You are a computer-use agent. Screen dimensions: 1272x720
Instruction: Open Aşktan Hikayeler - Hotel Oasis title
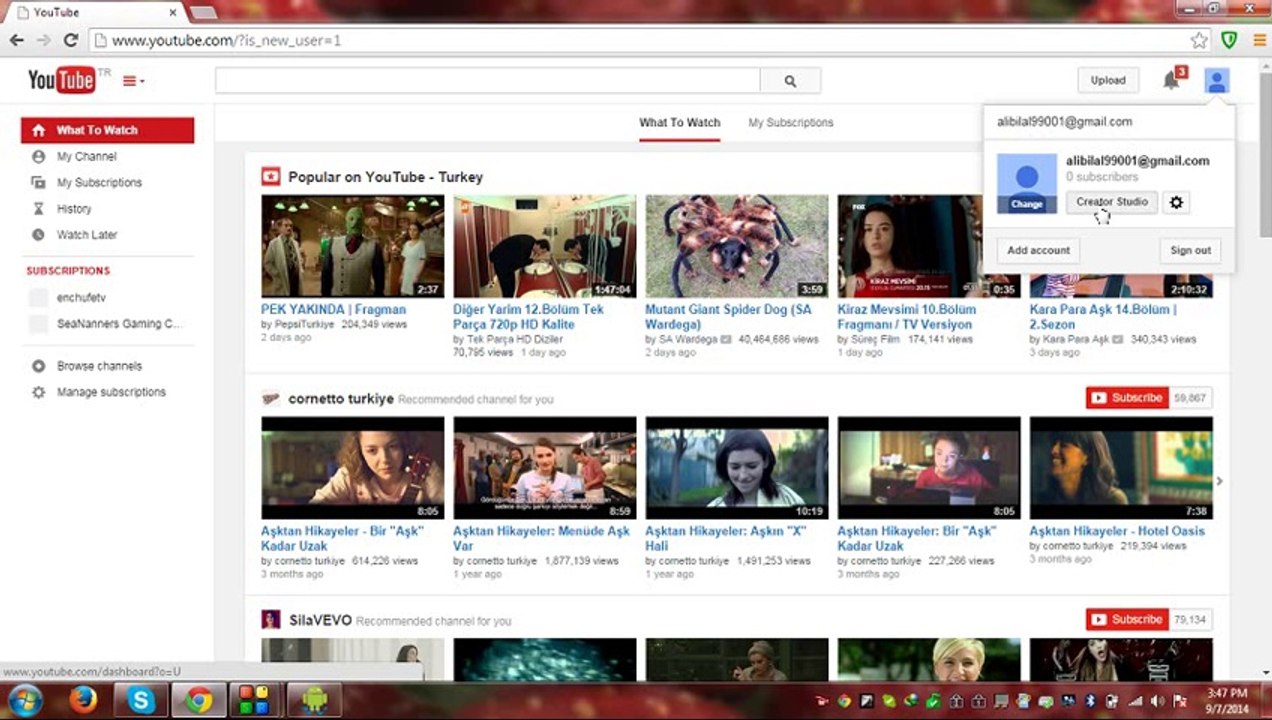point(1117,531)
